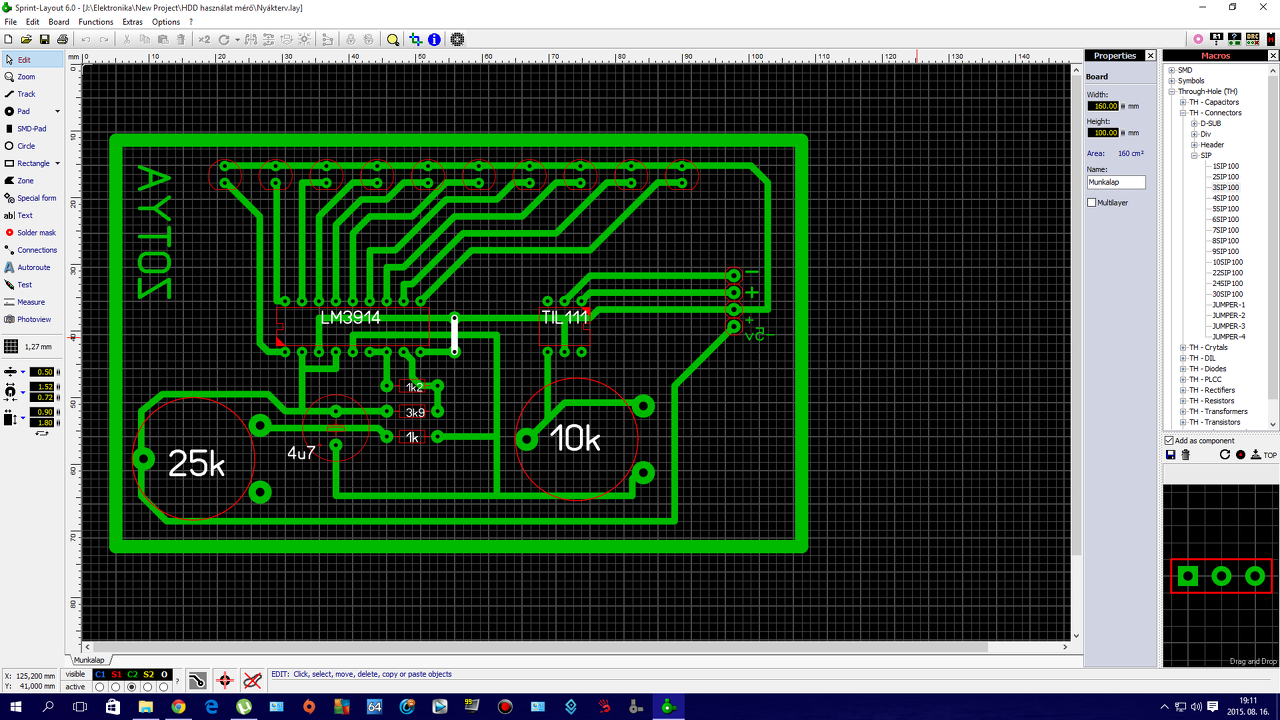This screenshot has height=720, width=1280.
Task: Set S1 layer as active
Action: click(x=116, y=687)
